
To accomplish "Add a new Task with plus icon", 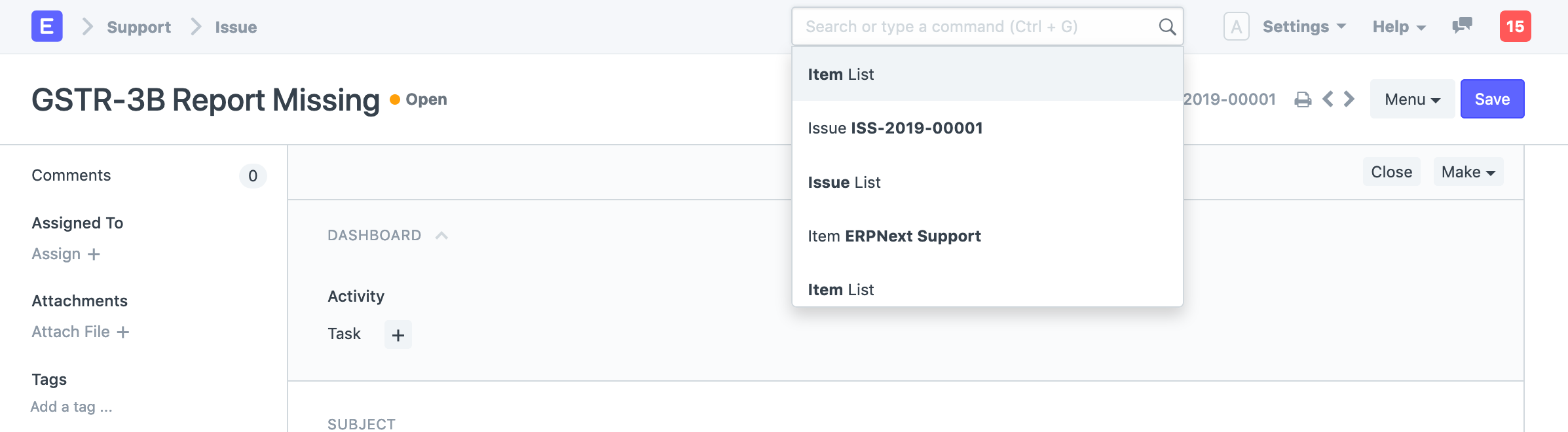I will point(398,335).
